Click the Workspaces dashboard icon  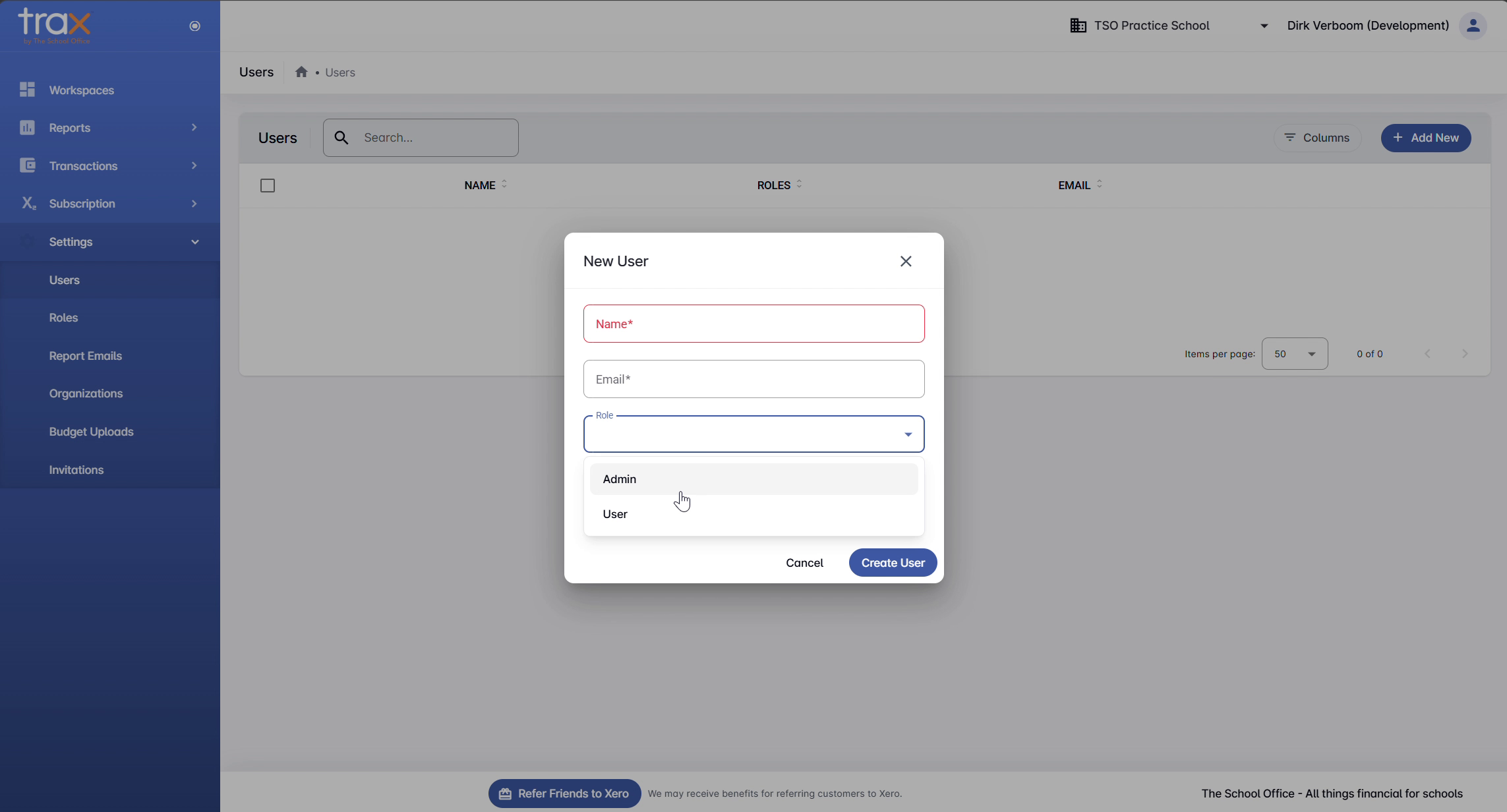tap(27, 90)
